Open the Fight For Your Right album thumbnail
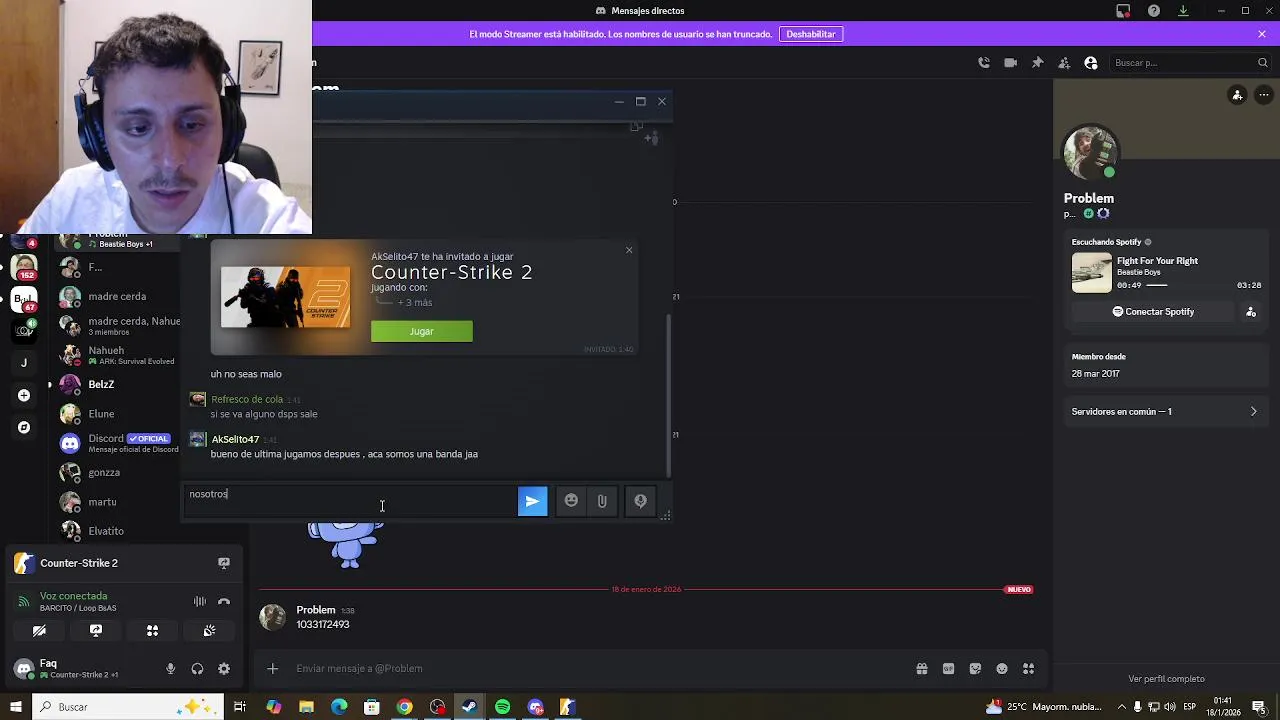Screen dimensions: 1280x720 (x=1091, y=273)
